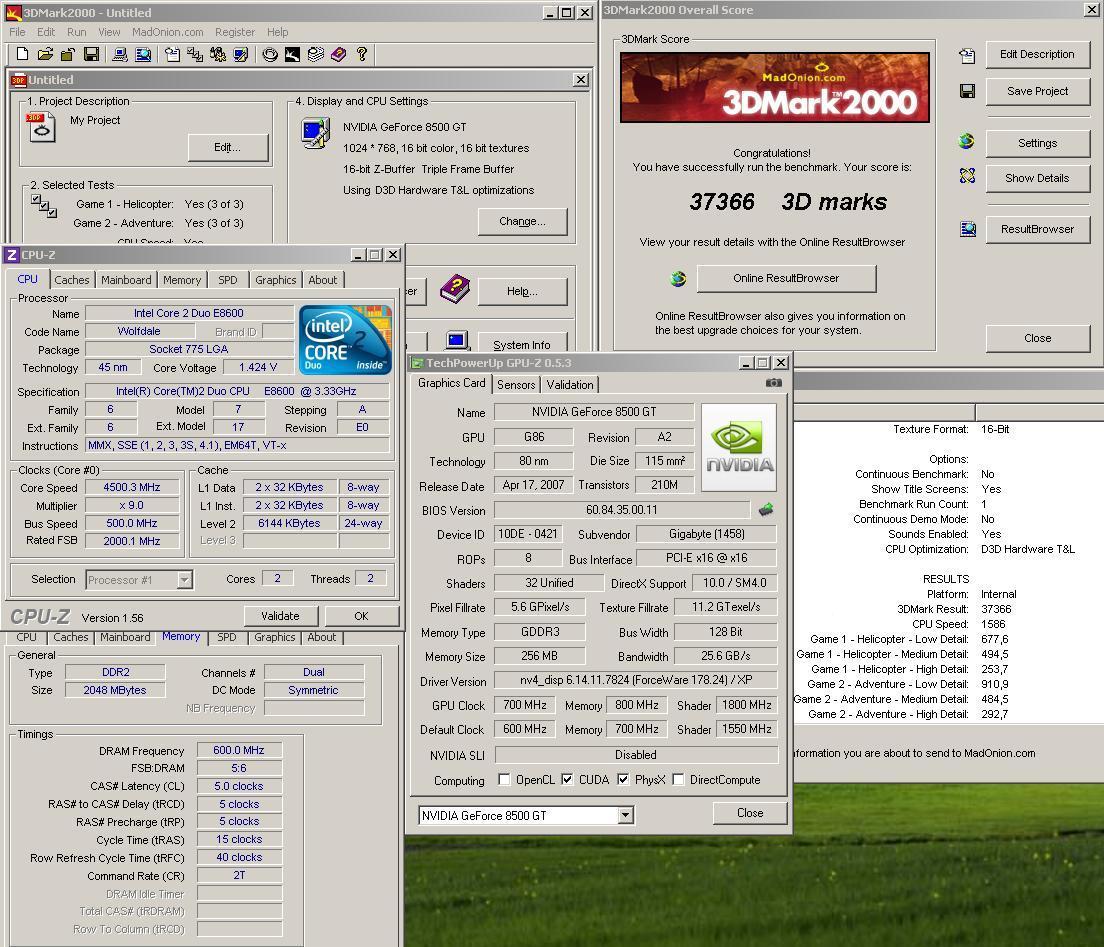The width and height of the screenshot is (1104, 947).
Task: Click the purple book icon beside Help button
Action: coord(455,289)
